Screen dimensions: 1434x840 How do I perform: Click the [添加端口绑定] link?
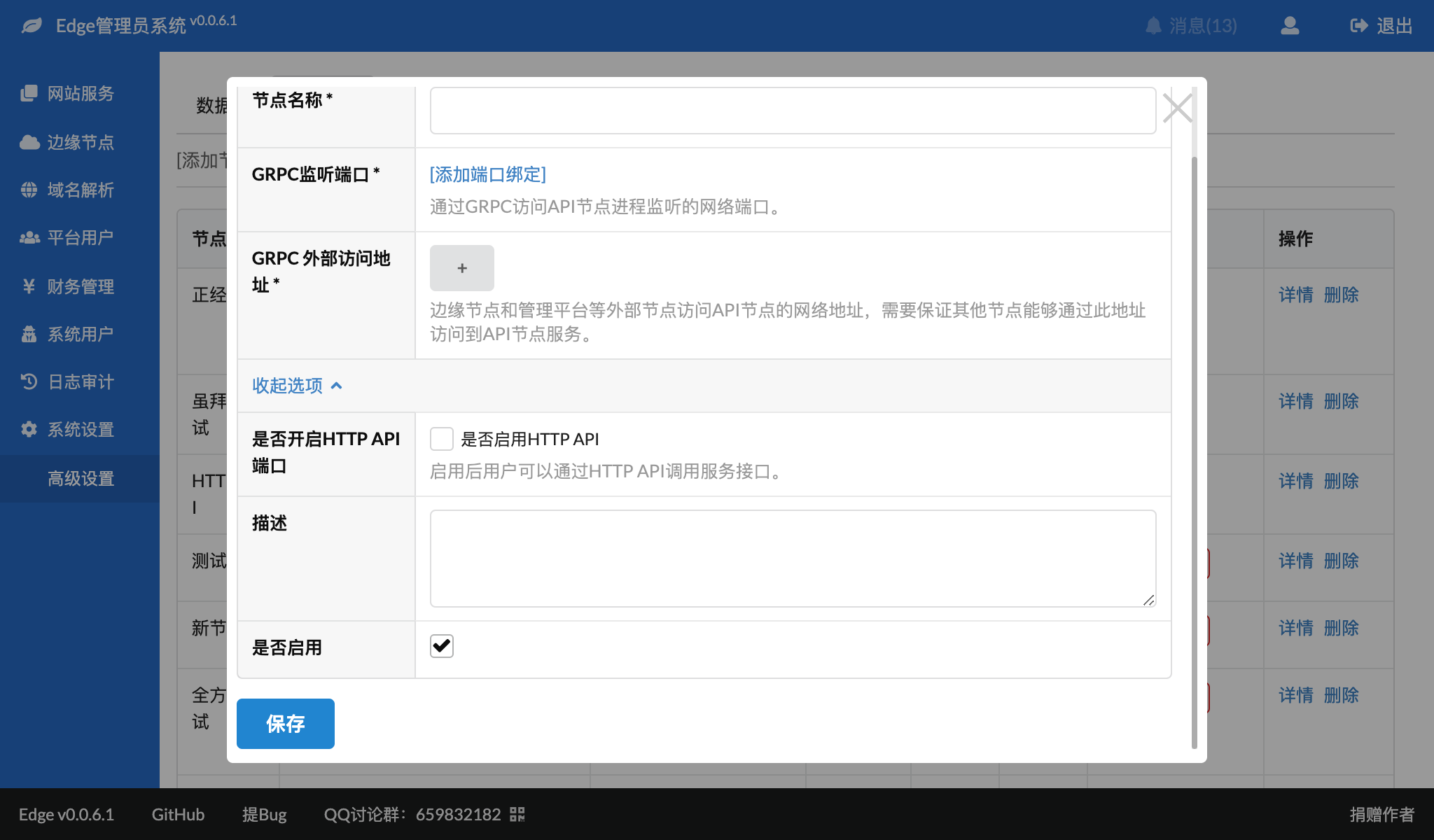coord(488,174)
